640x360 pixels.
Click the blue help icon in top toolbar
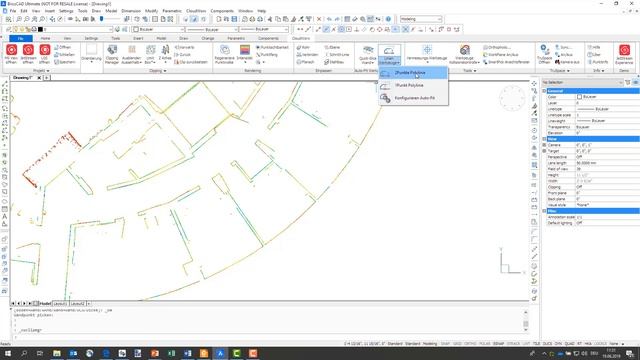[388, 19]
